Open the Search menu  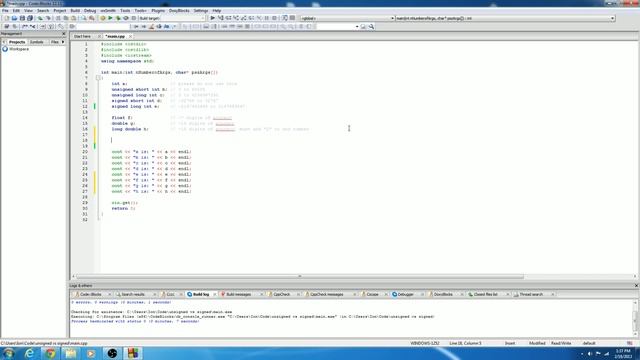[43, 11]
